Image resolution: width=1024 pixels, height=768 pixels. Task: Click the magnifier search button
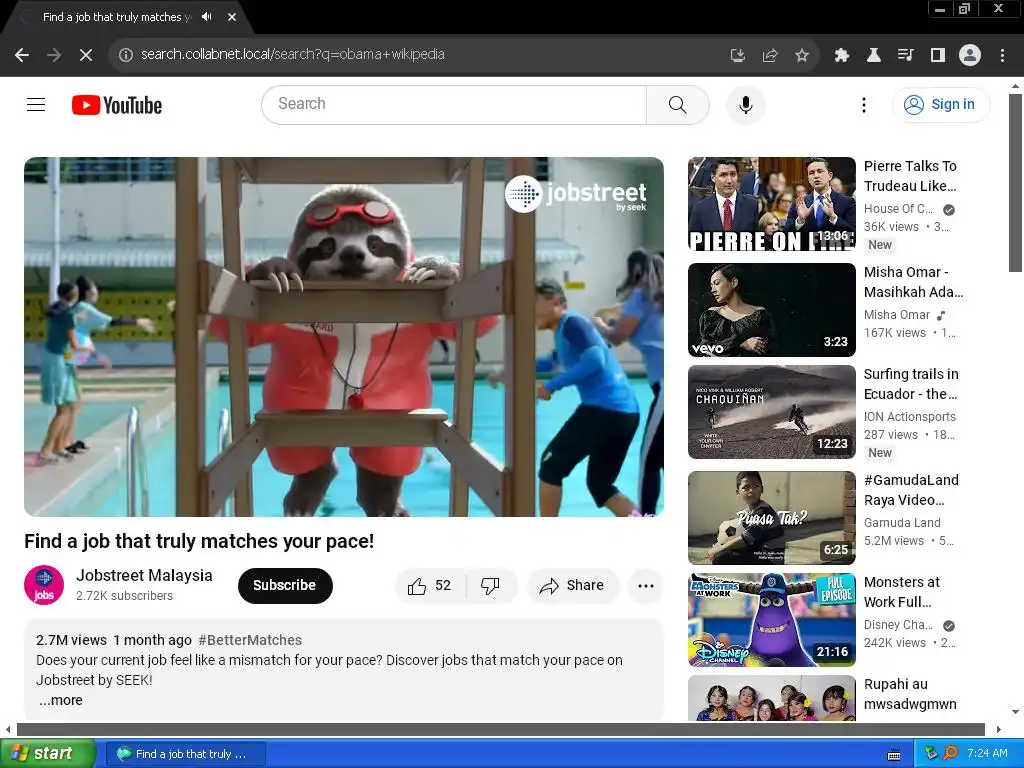678,104
